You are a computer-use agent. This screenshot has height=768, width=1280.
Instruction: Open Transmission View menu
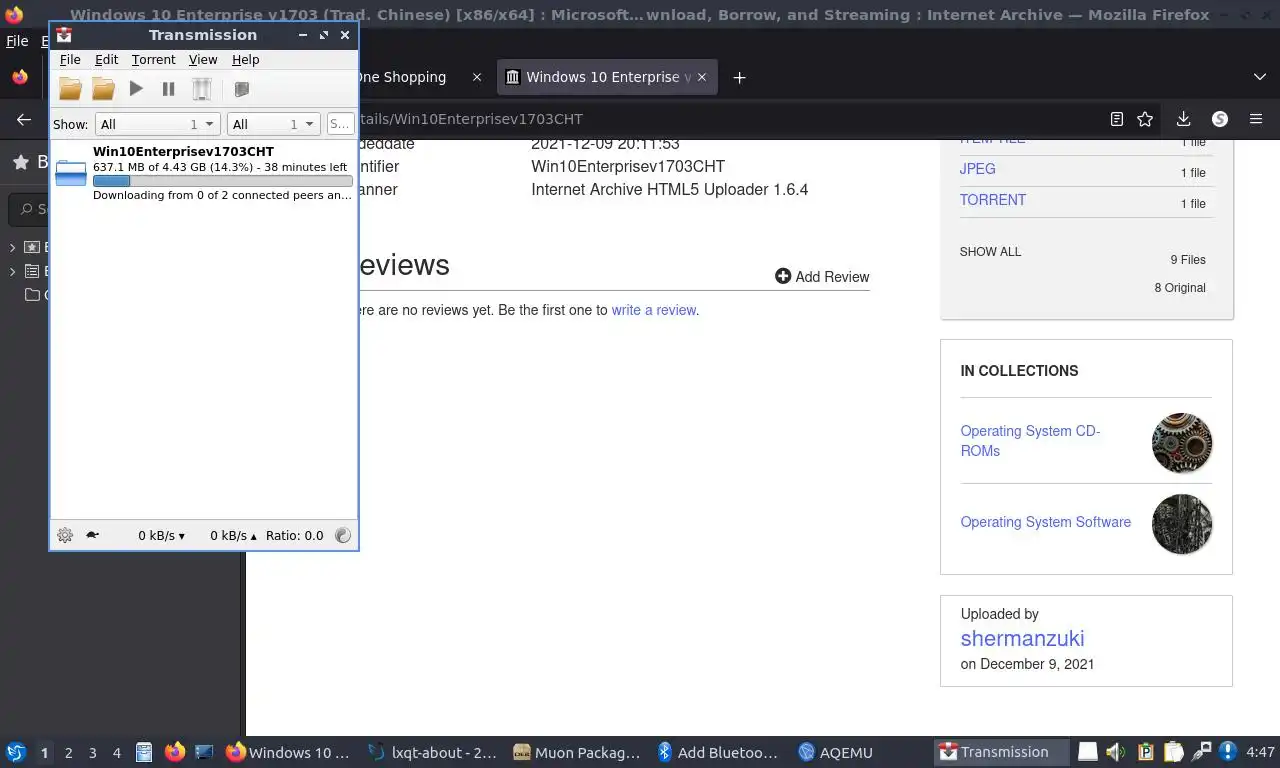(203, 60)
